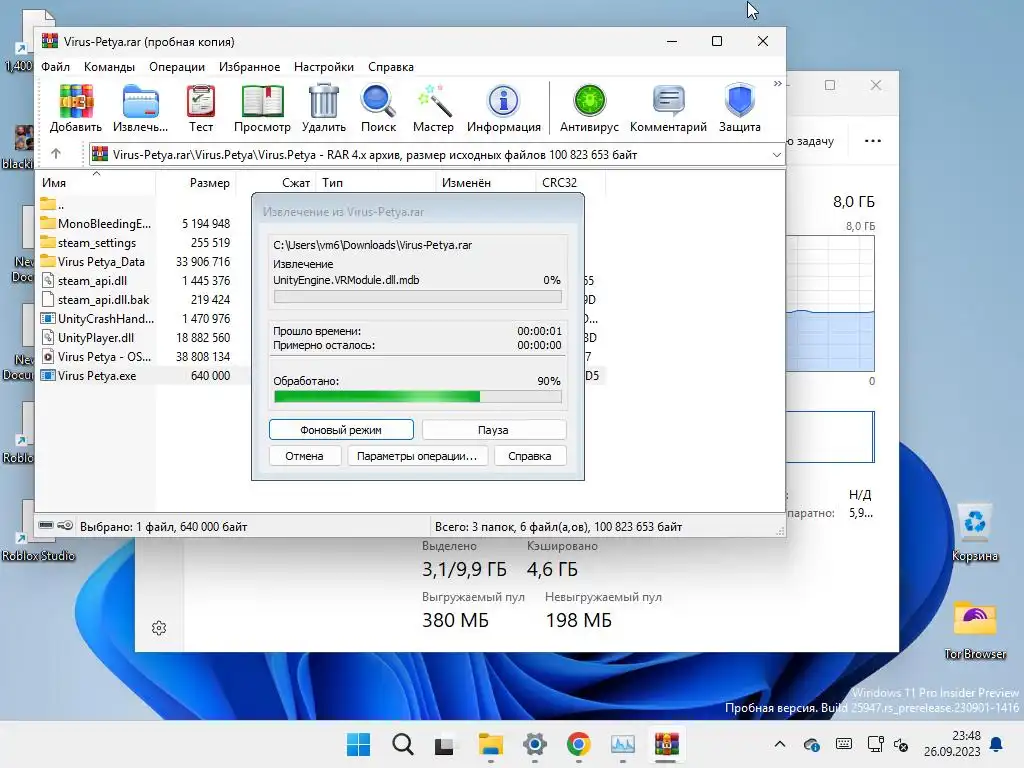Show archive Информация (Info)
Viewport: 1024px width, 768px height.
point(504,108)
